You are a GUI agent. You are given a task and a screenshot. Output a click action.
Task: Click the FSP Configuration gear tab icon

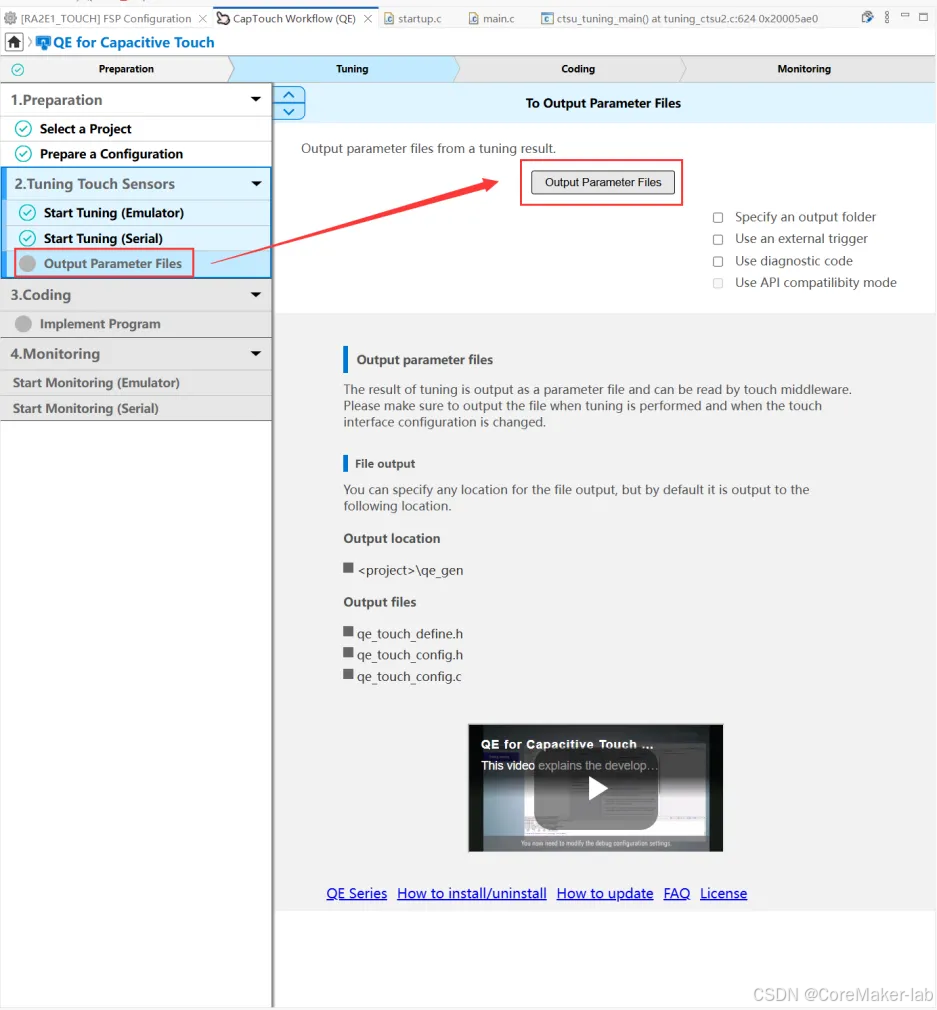10,18
